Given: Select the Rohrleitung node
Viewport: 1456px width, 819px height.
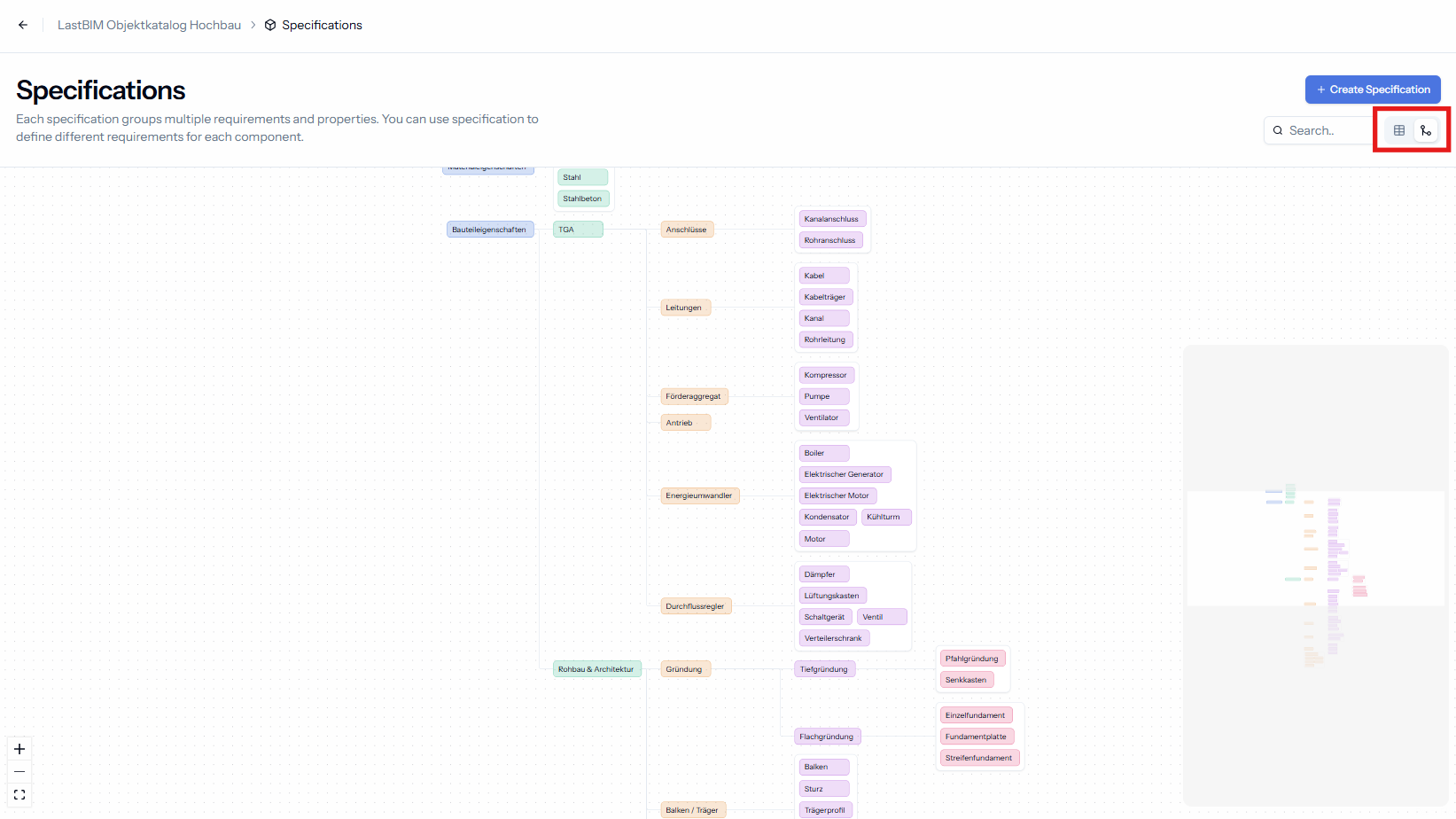Looking at the screenshot, I should pyautogui.click(x=826, y=339).
